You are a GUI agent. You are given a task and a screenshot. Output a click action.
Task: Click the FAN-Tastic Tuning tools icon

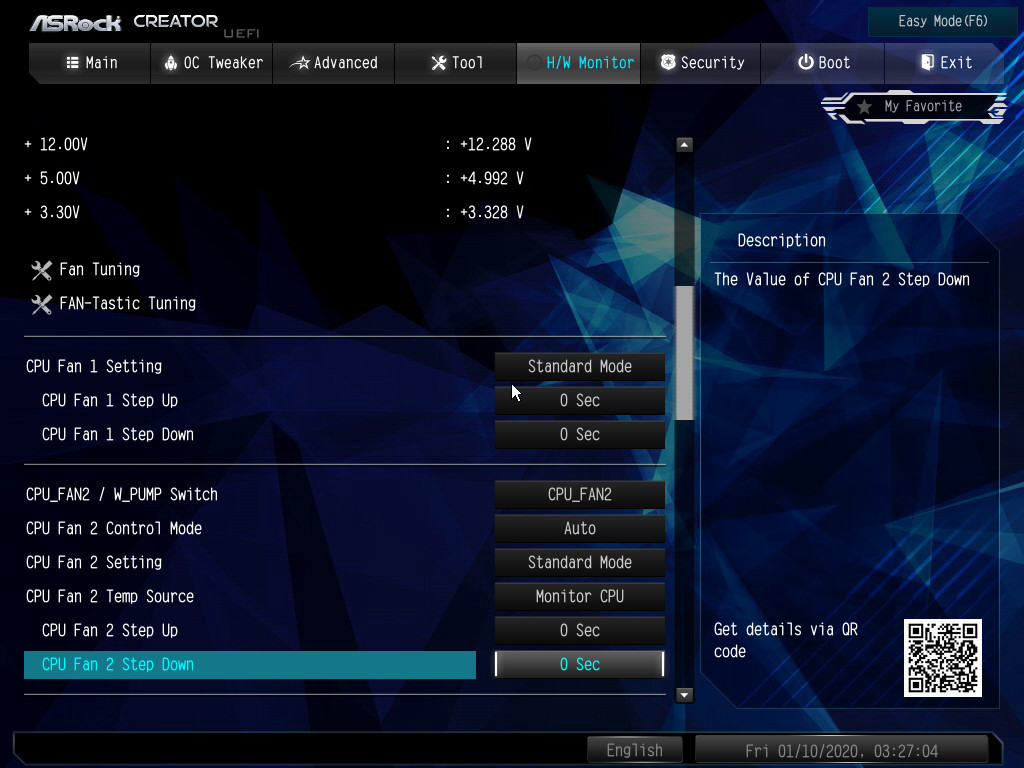point(41,304)
